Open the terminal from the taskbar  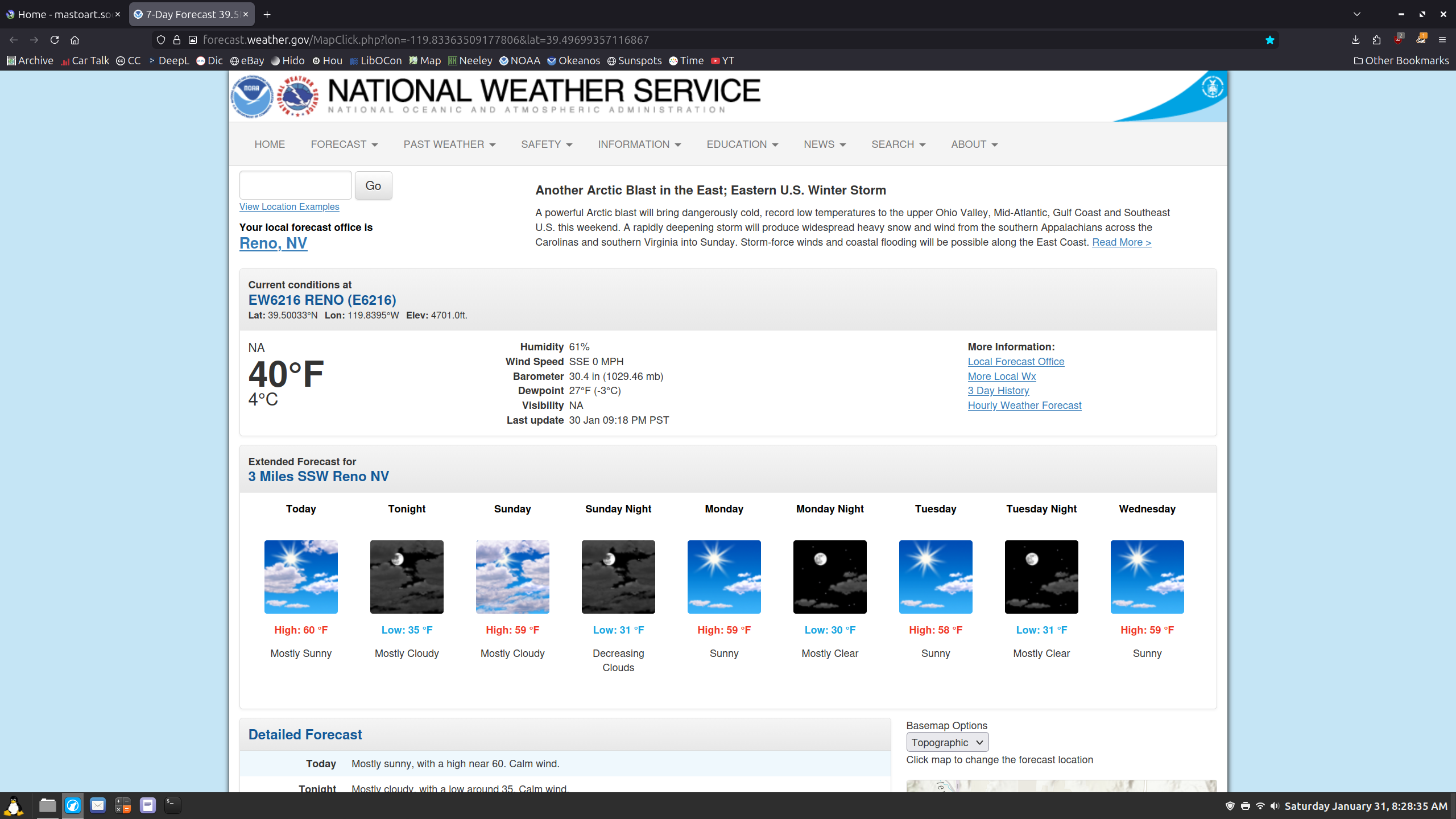tap(172, 805)
